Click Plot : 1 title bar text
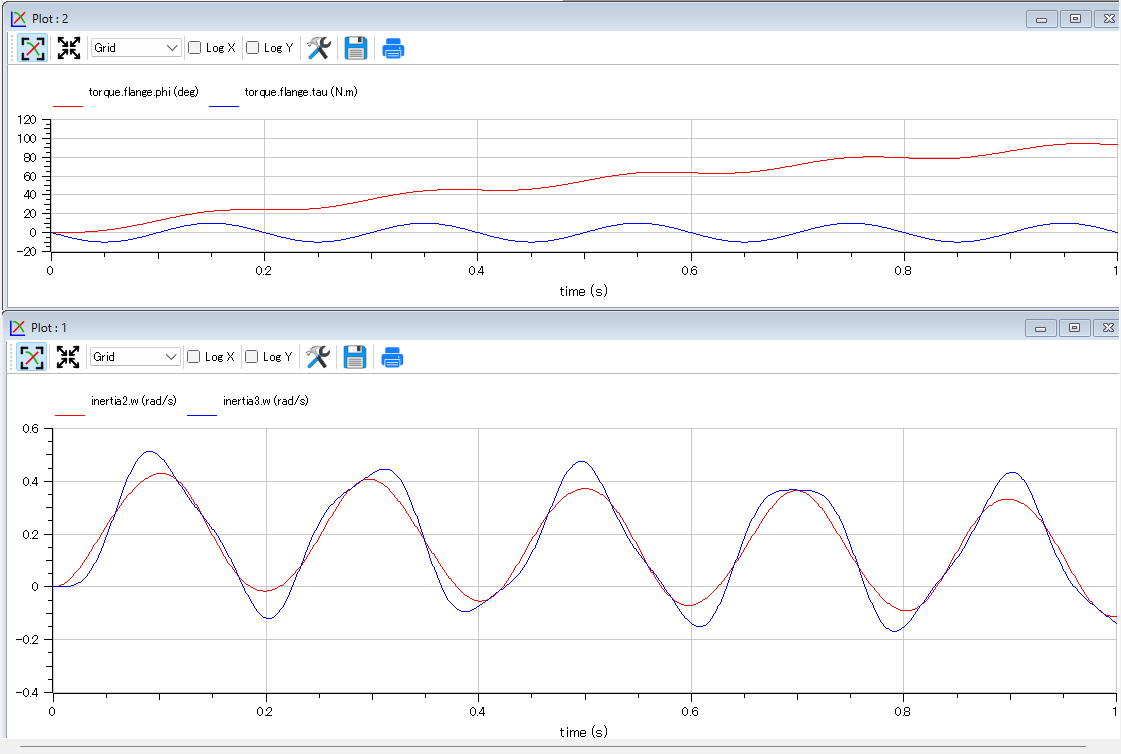 pyautogui.click(x=49, y=328)
